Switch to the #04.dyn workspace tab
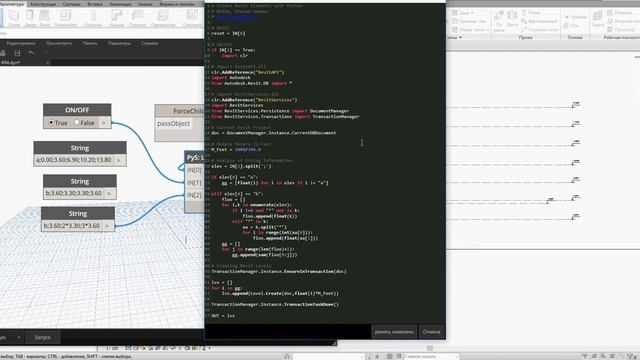This screenshot has height=360, width=640. pyautogui.click(x=10, y=62)
